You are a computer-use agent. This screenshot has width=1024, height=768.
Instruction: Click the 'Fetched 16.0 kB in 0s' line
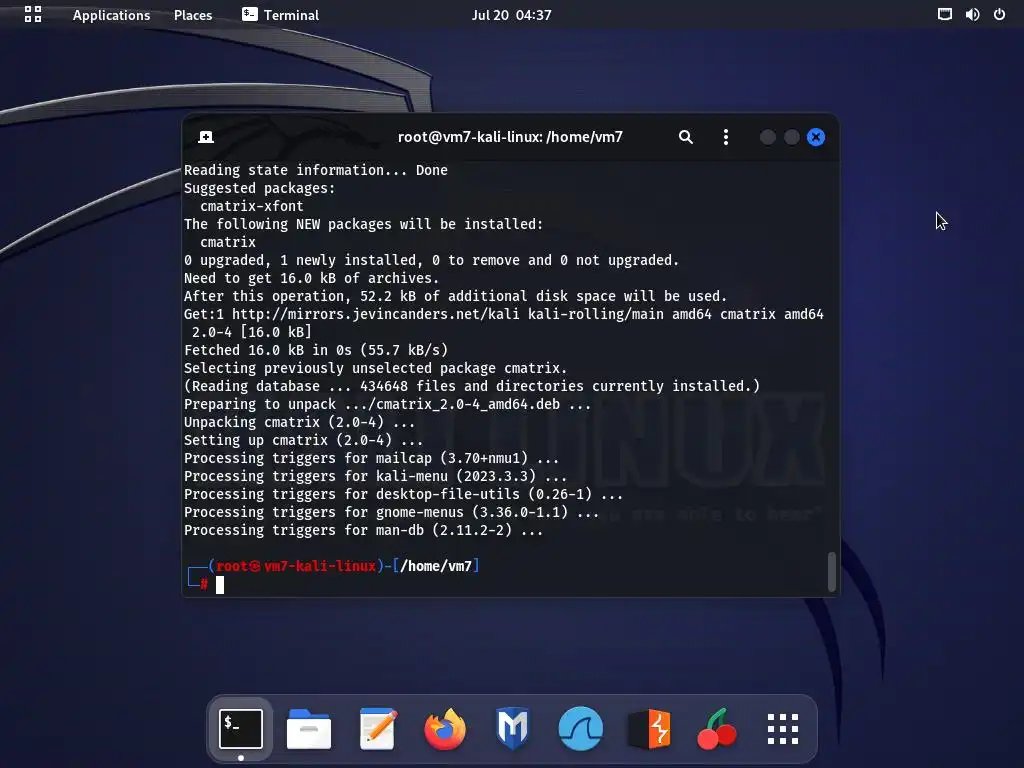[316, 350]
